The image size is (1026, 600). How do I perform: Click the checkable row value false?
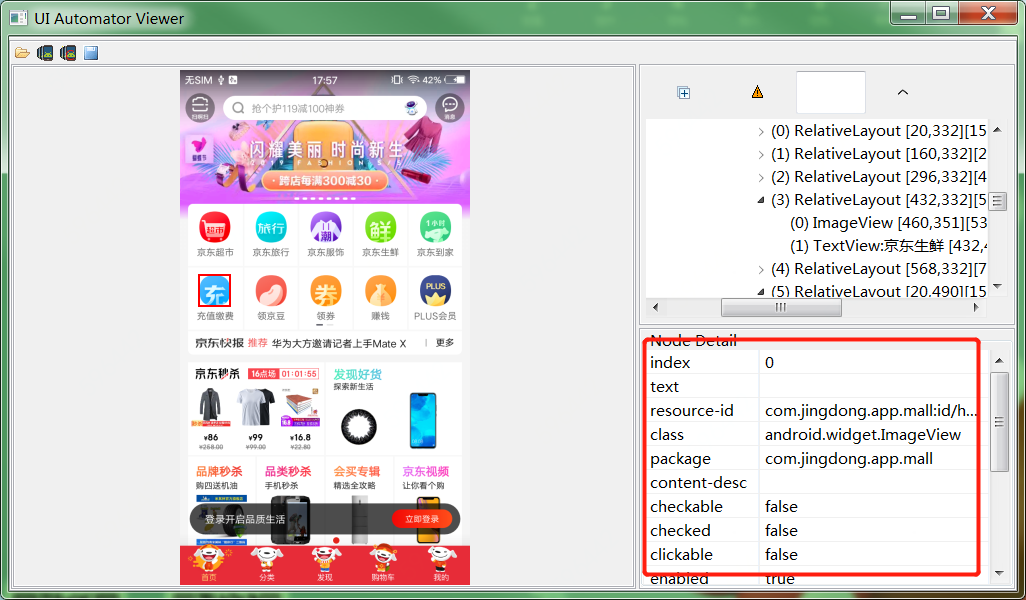[x=781, y=507]
